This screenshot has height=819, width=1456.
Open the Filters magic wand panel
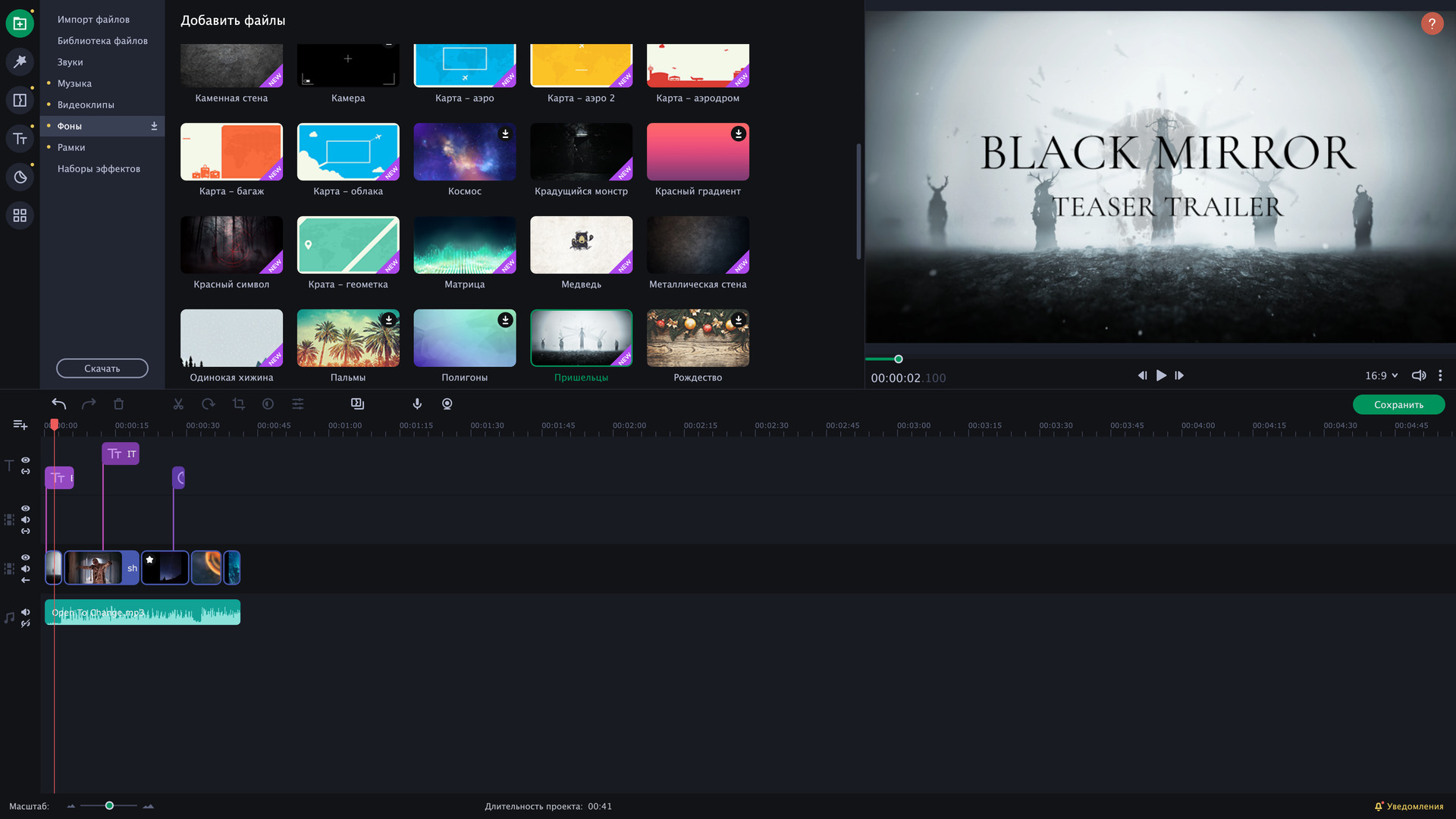pos(20,61)
